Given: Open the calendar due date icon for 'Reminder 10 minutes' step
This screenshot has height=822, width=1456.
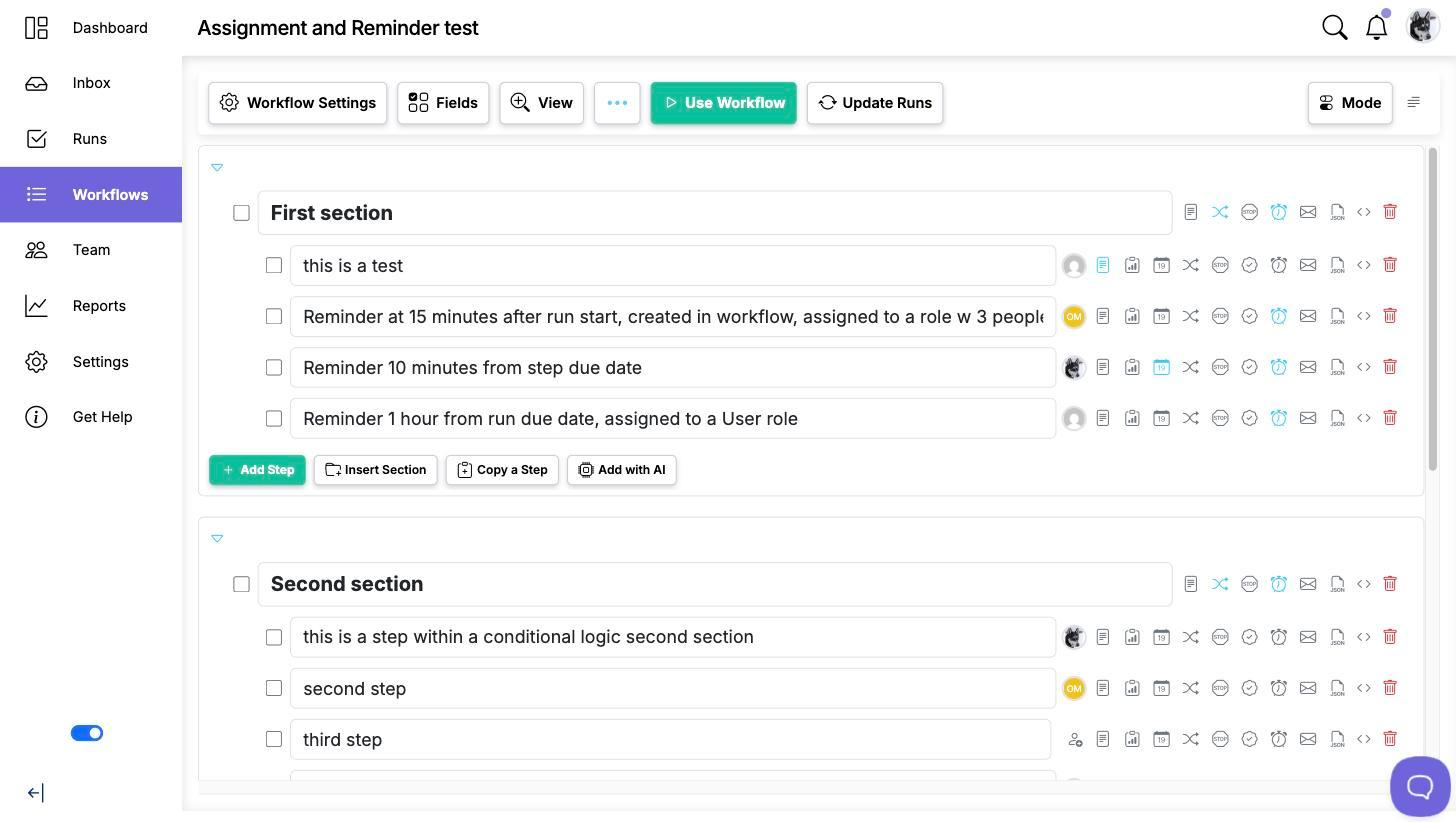Looking at the screenshot, I should coord(1161,367).
